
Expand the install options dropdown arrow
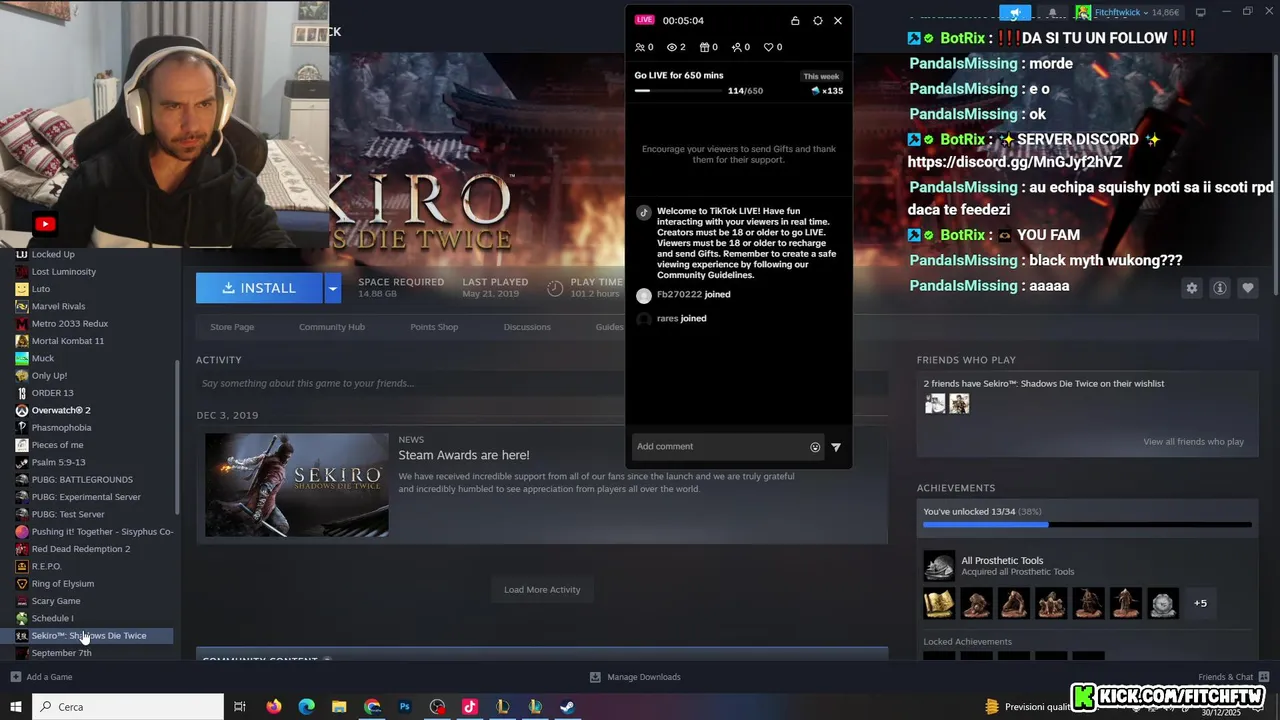click(333, 288)
